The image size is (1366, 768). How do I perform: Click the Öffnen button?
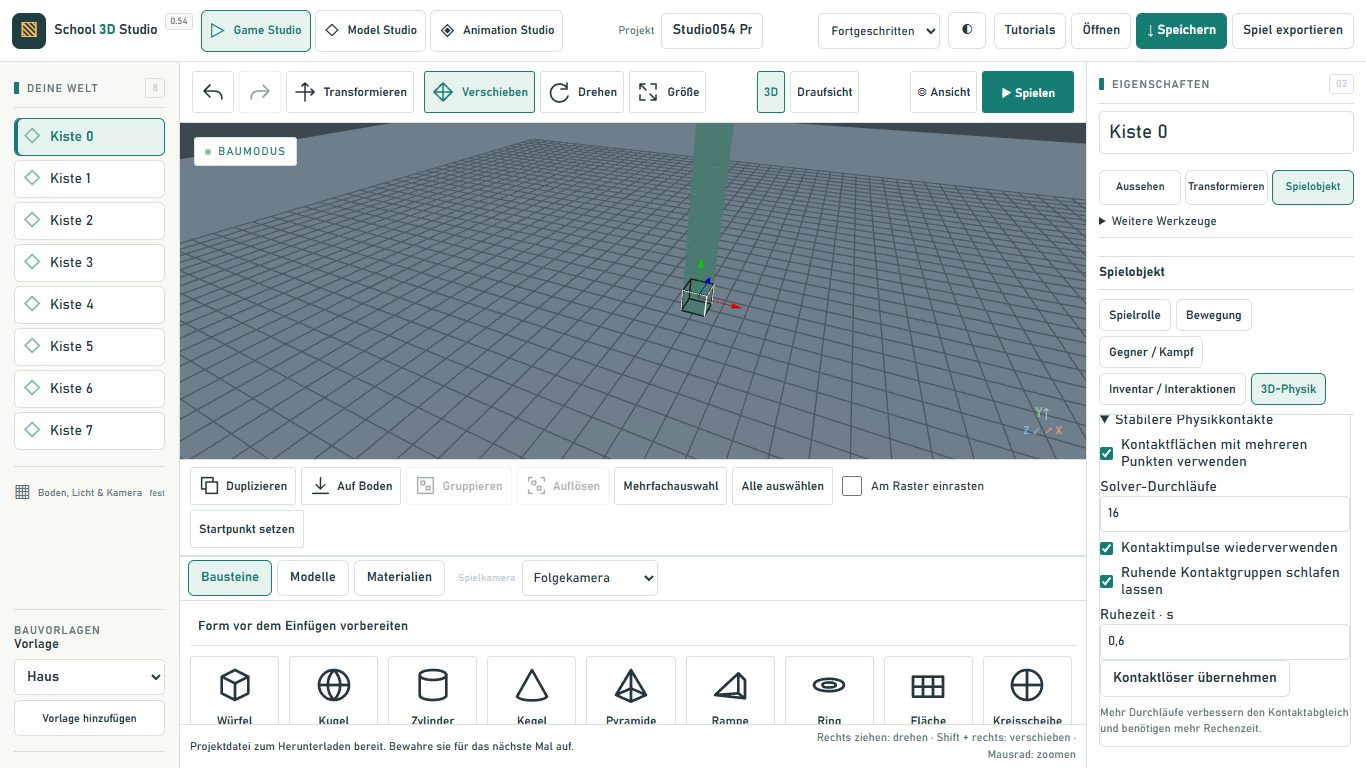[1101, 30]
